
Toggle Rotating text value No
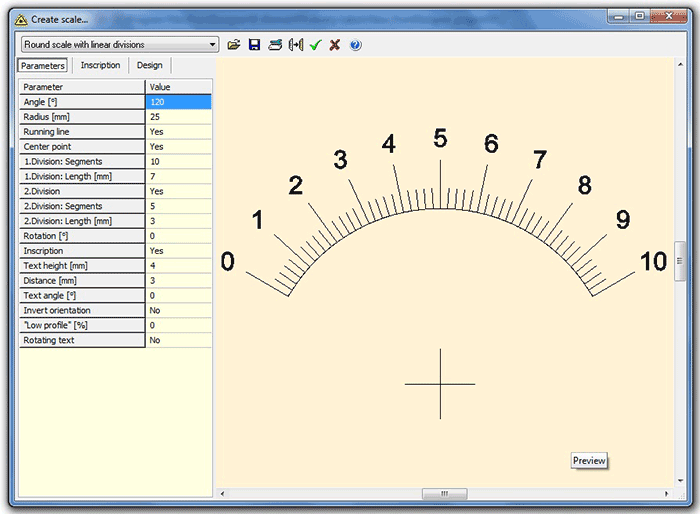[179, 340]
